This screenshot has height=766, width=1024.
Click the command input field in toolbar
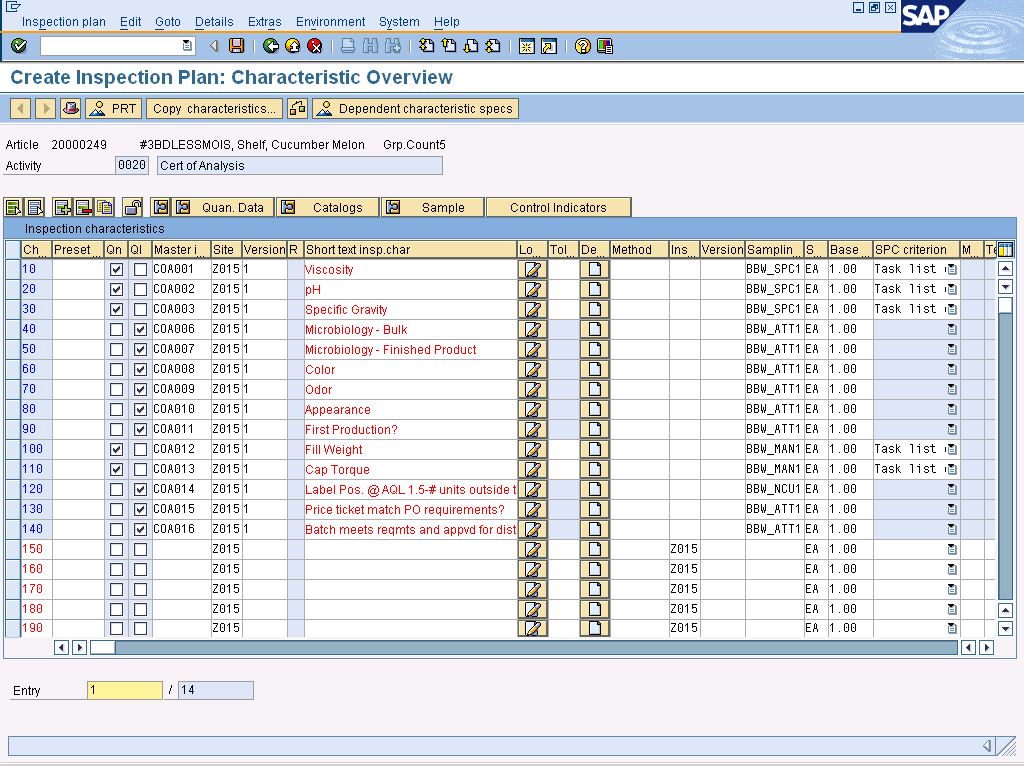[x=111, y=46]
